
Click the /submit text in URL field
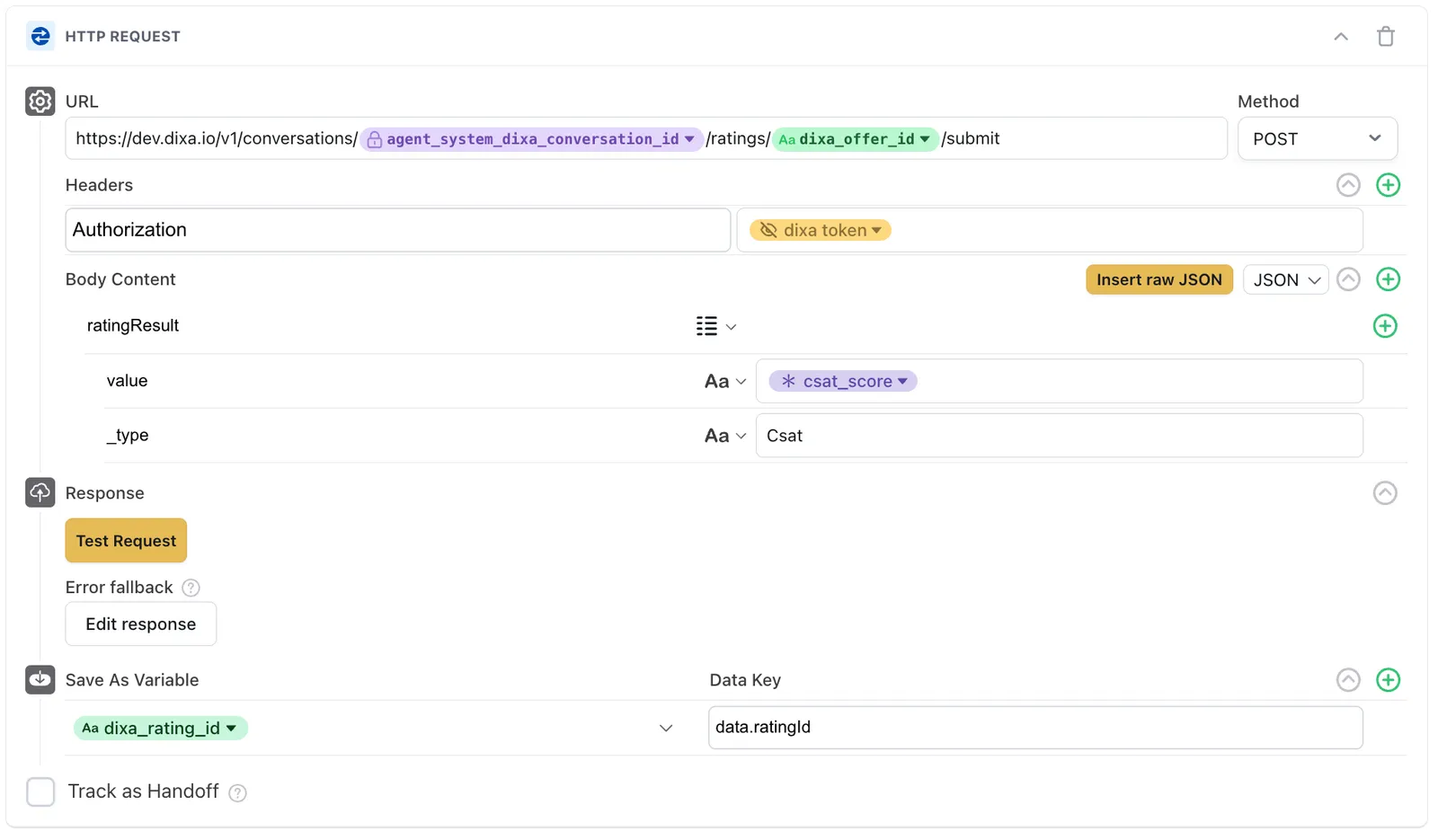click(971, 138)
